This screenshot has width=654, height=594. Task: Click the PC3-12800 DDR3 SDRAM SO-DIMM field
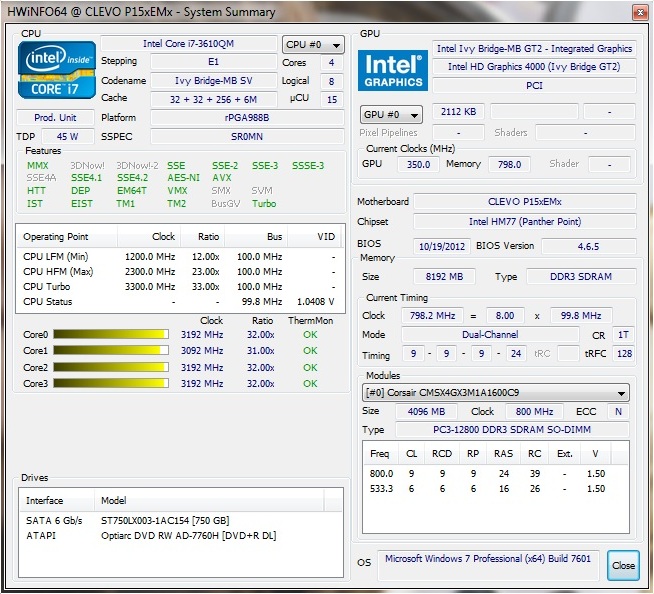(x=512, y=430)
